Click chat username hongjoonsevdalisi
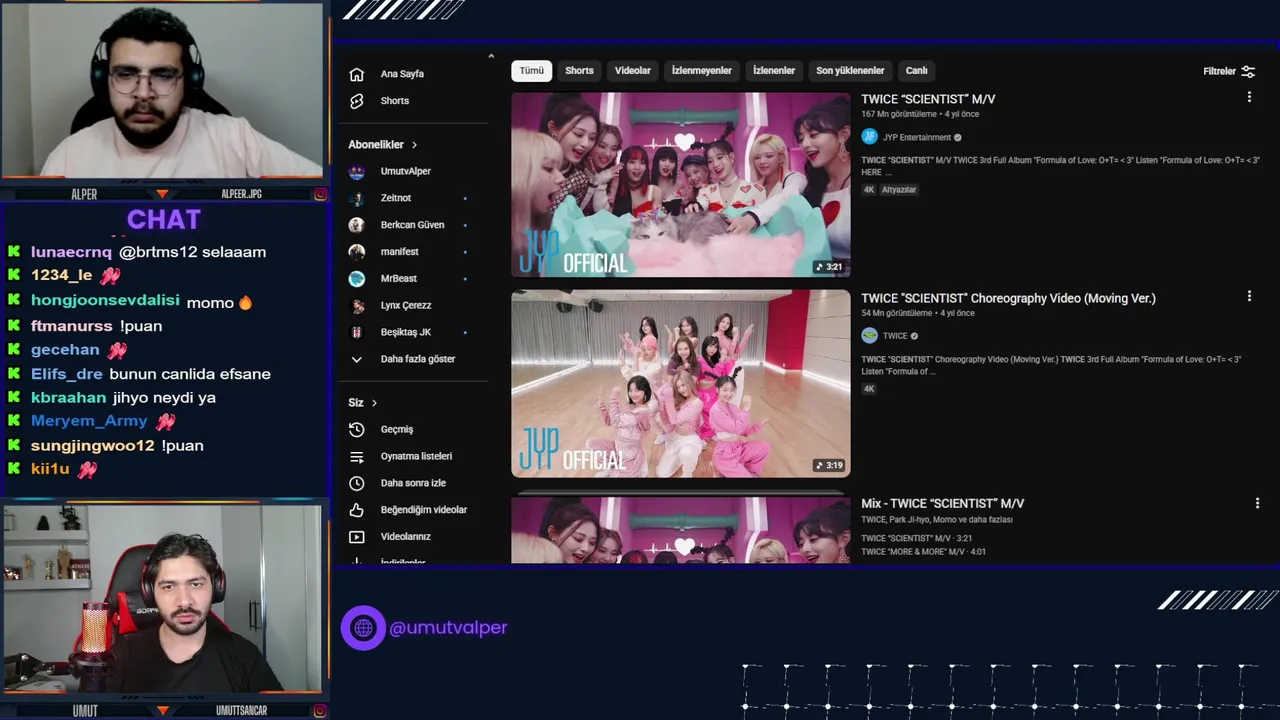 tap(105, 301)
